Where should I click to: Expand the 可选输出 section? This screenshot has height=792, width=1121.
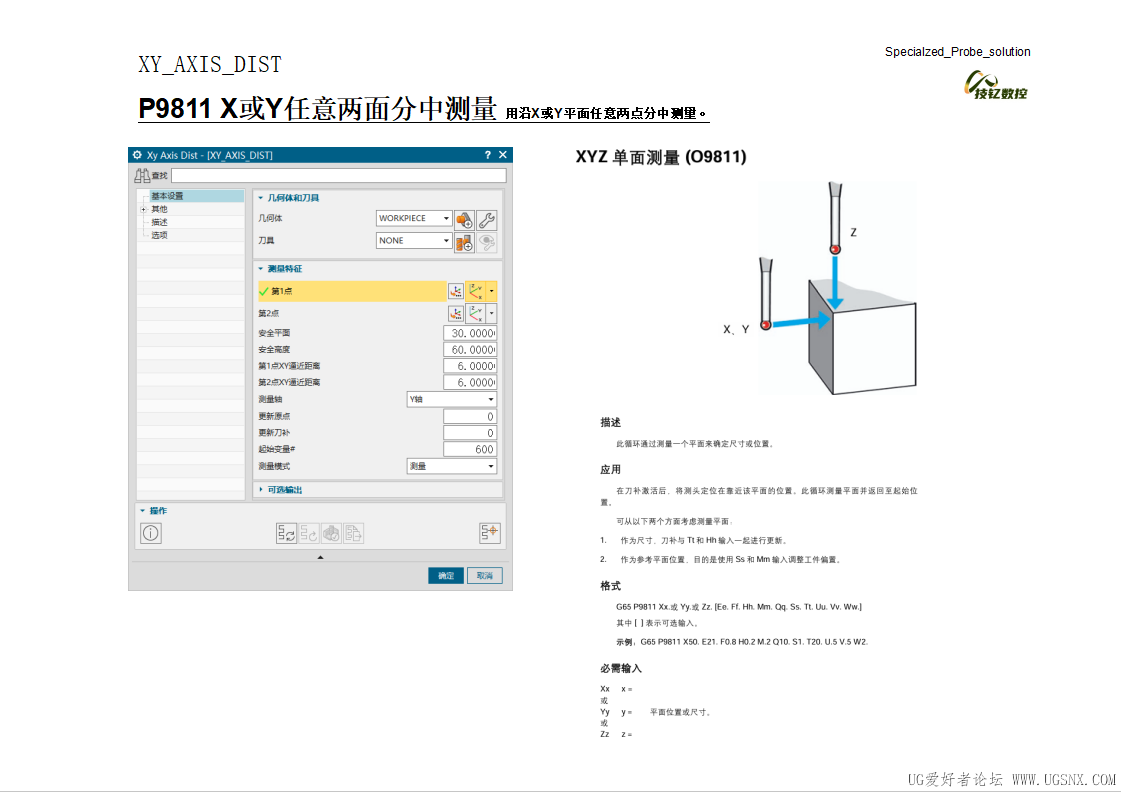260,490
